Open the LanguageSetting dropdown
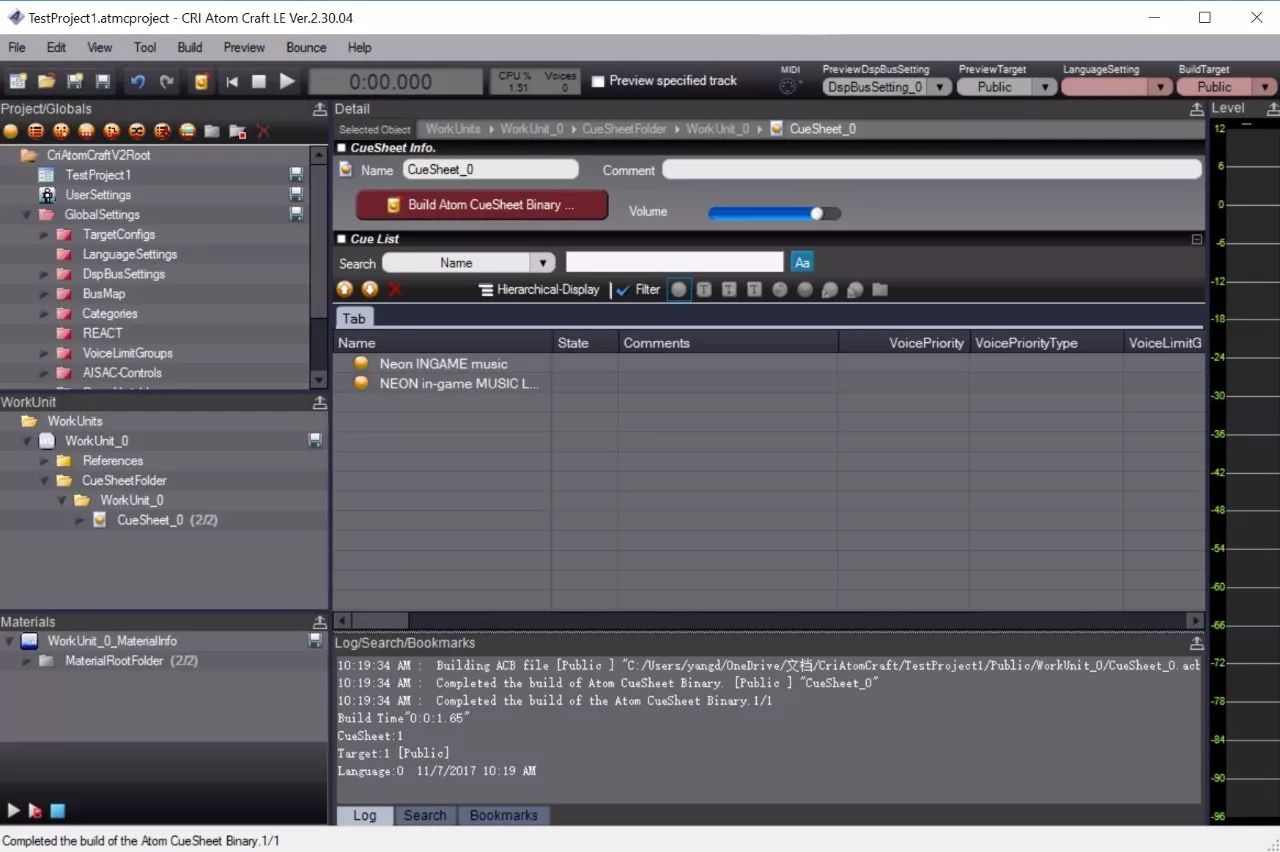The width and height of the screenshot is (1280, 852). coord(1160,87)
